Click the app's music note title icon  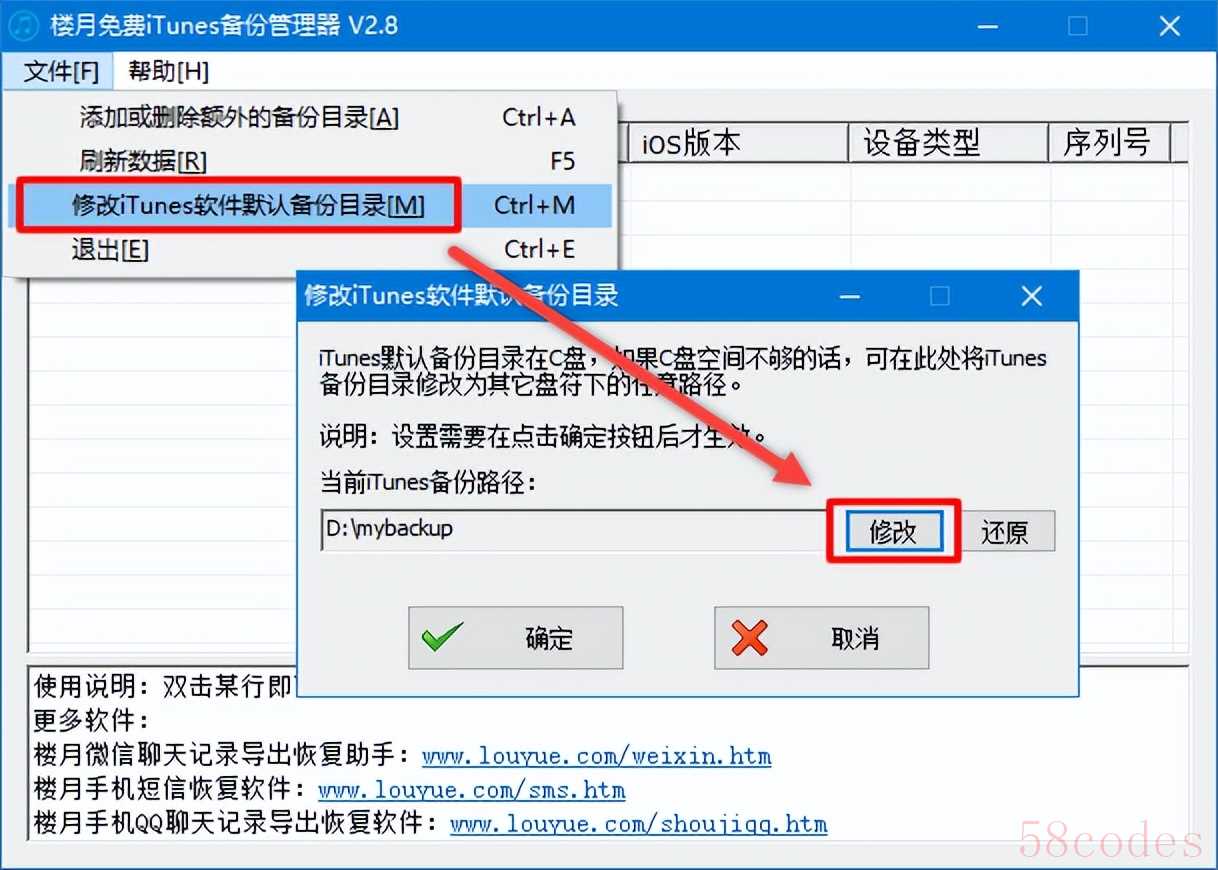(x=24, y=25)
